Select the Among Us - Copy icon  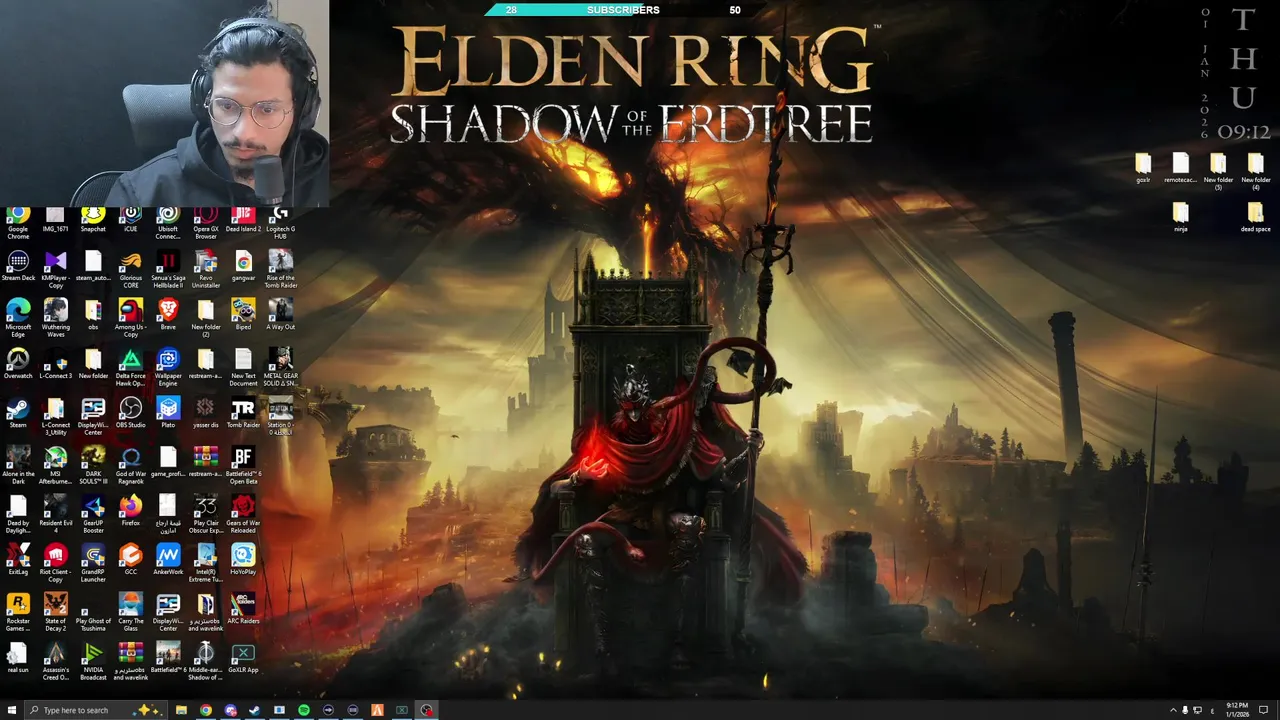pyautogui.click(x=130, y=319)
